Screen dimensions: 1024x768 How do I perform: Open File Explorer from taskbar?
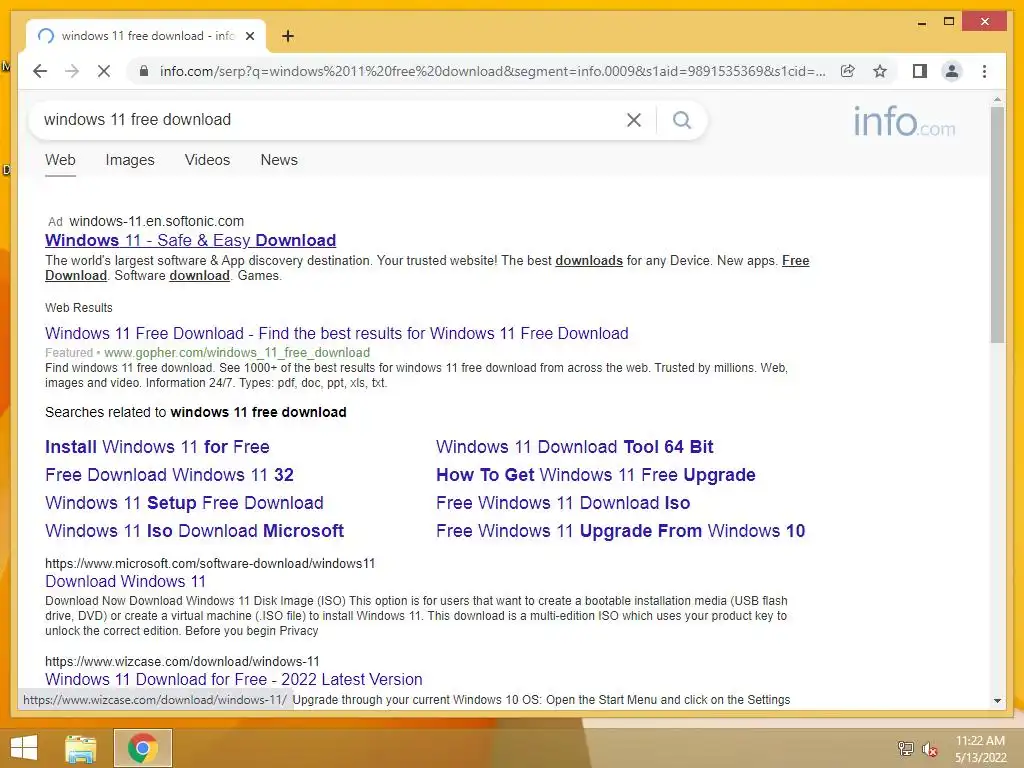point(80,748)
